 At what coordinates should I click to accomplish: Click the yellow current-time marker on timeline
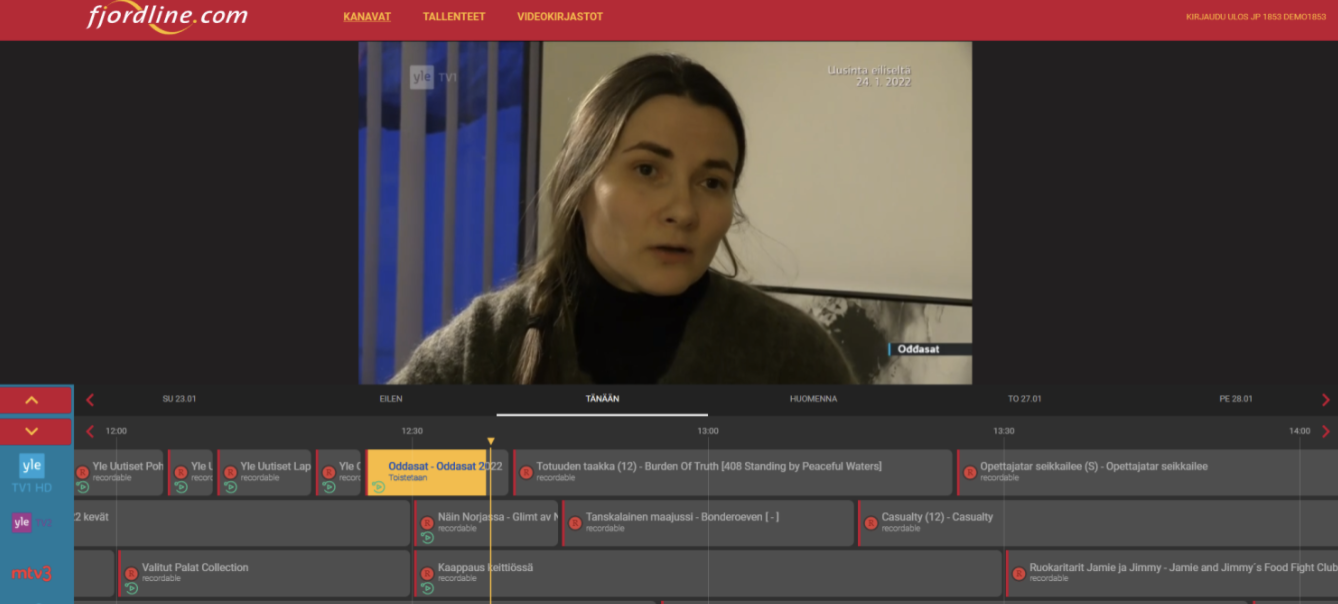point(490,441)
